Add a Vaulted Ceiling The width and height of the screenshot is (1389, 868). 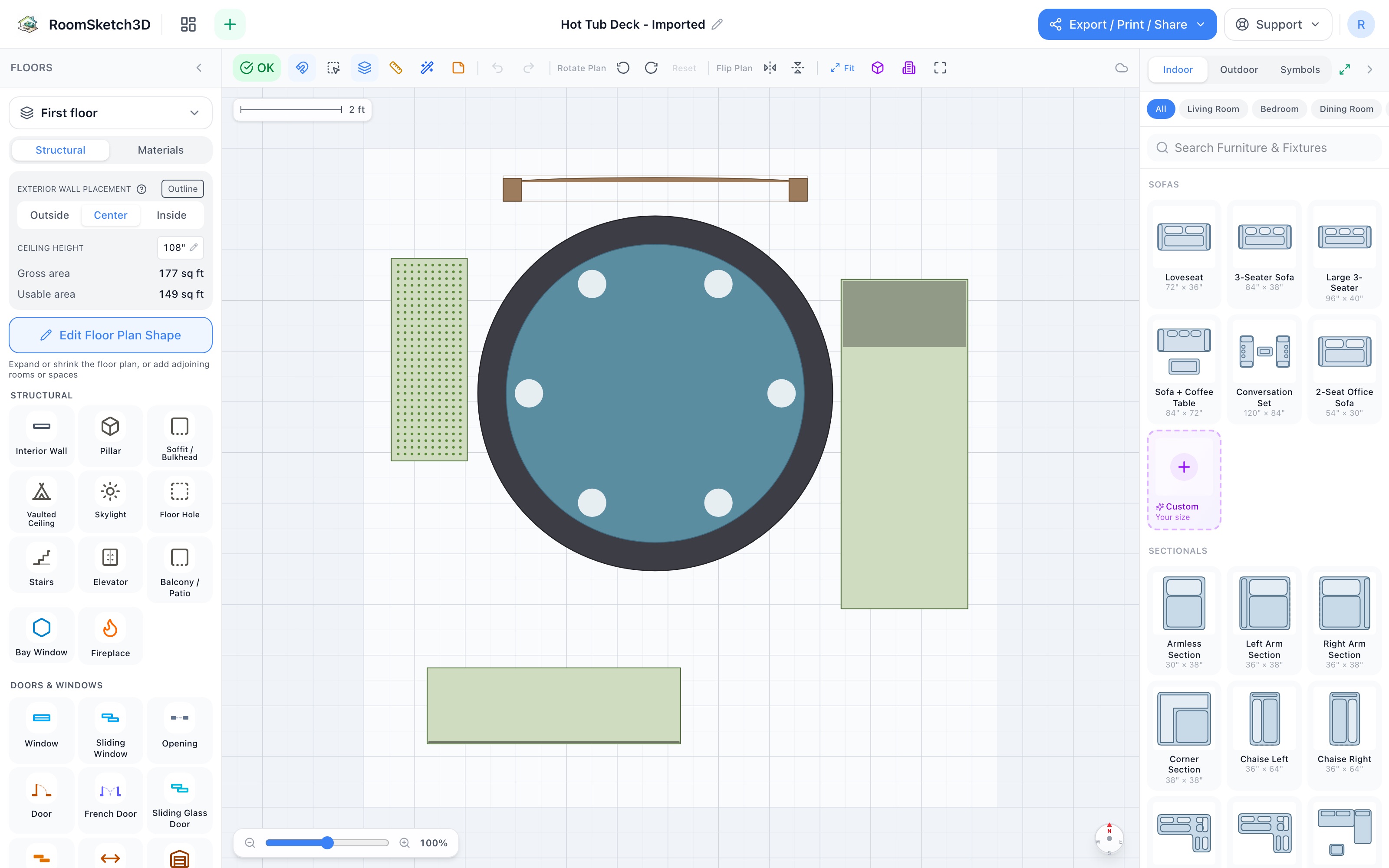tap(41, 502)
